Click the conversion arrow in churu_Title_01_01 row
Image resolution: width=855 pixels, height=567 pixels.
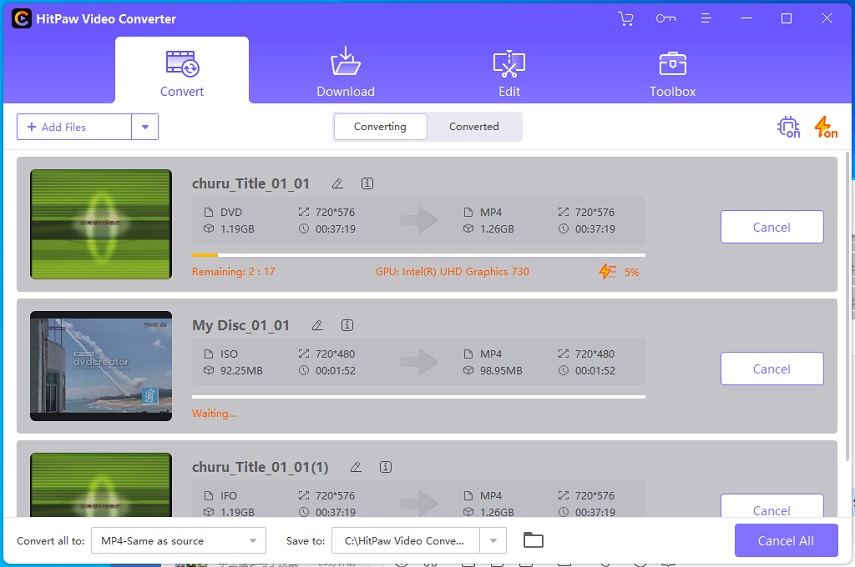(x=419, y=220)
